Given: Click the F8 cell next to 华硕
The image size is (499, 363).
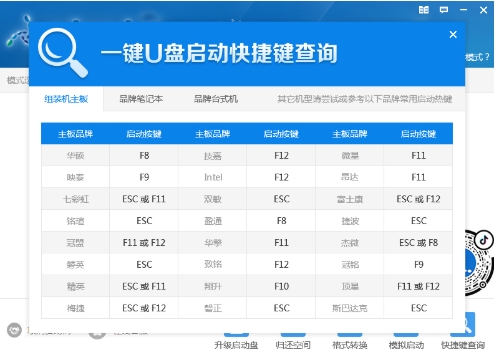Looking at the screenshot, I should point(144,156).
